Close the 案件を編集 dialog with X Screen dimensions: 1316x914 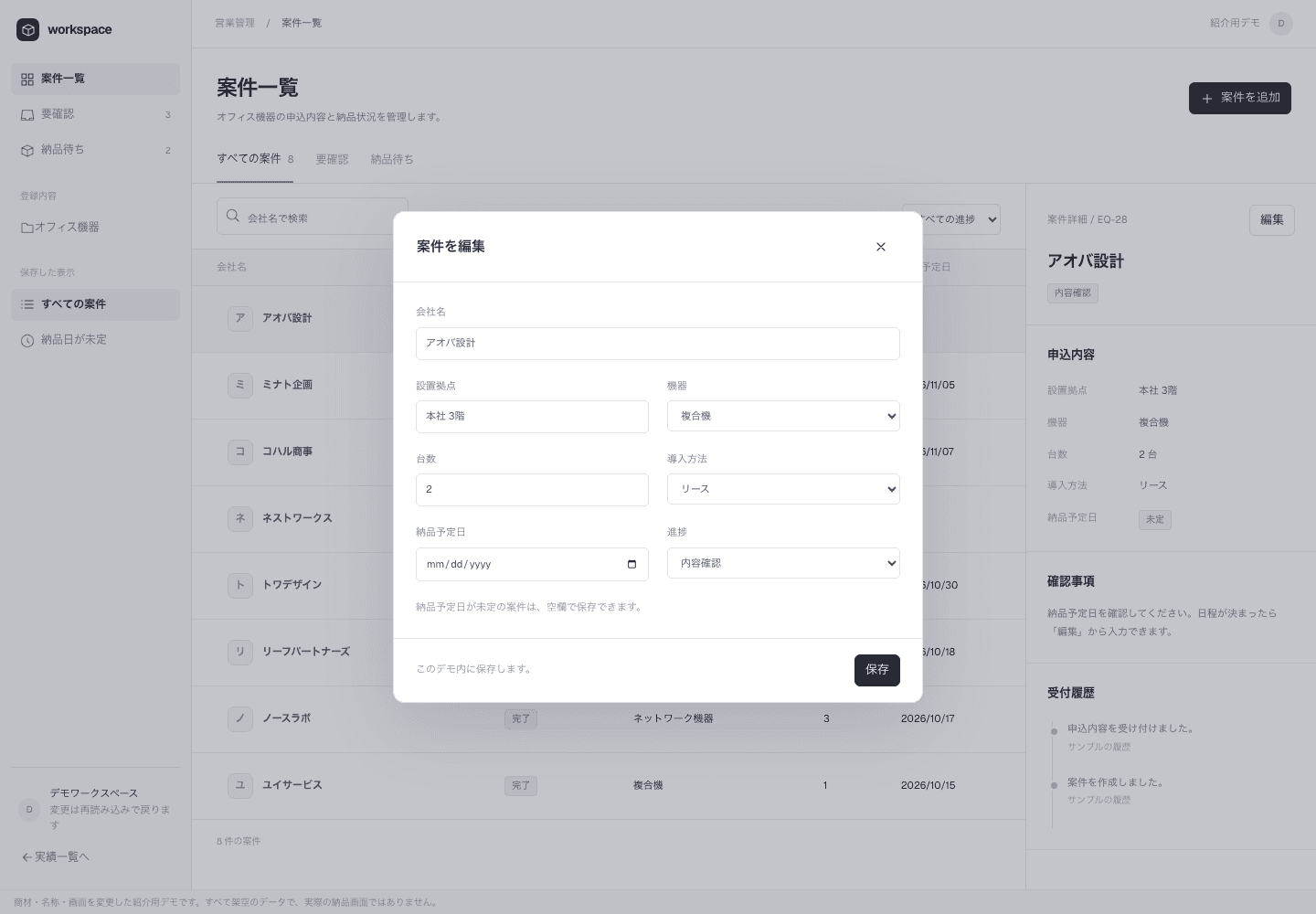point(881,247)
